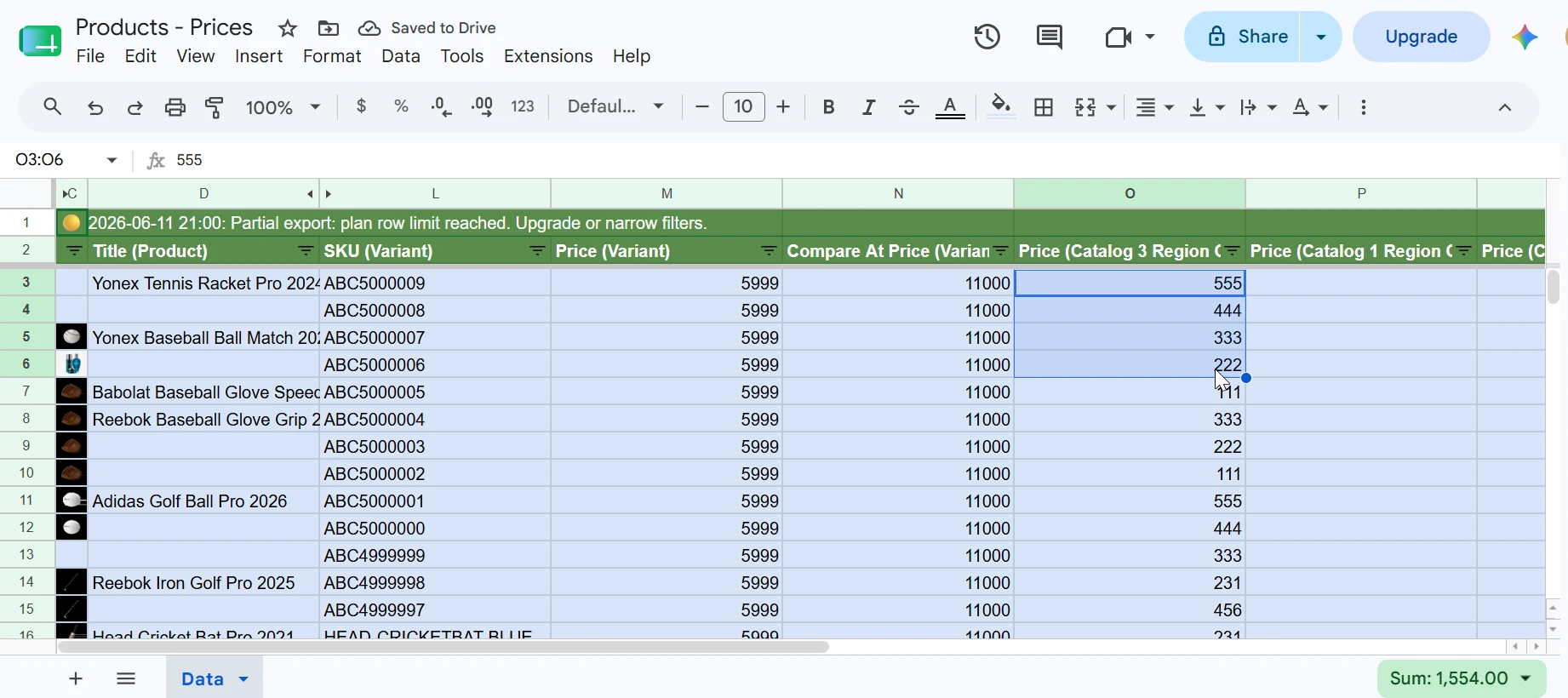Print the spreadsheet

175,107
